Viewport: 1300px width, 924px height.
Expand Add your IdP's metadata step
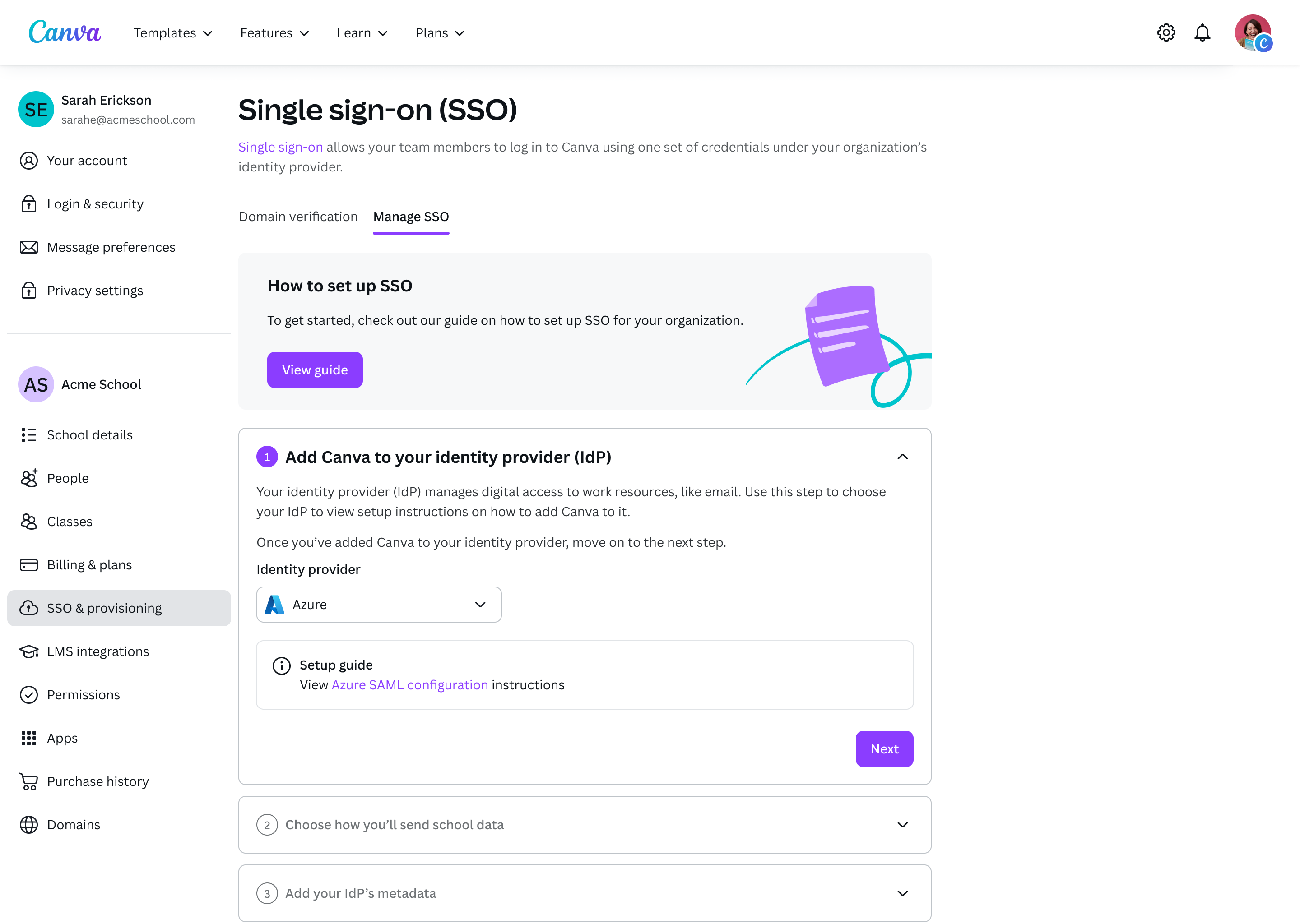click(585, 893)
